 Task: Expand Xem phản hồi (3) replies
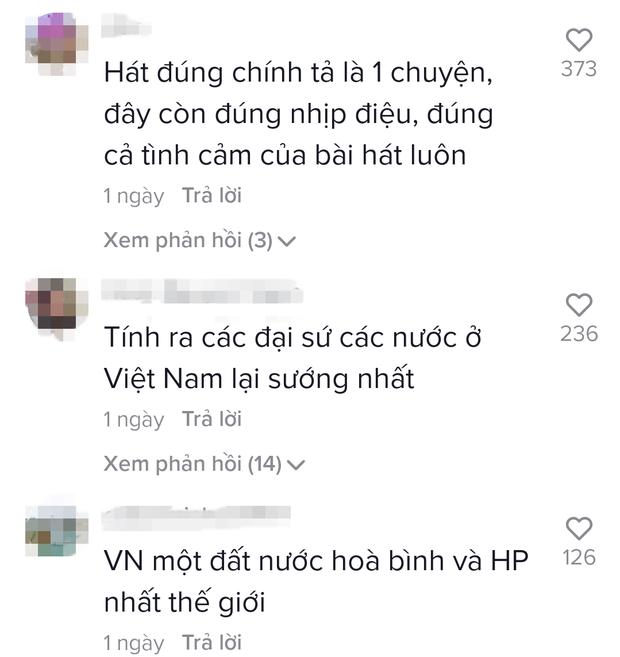pos(200,241)
